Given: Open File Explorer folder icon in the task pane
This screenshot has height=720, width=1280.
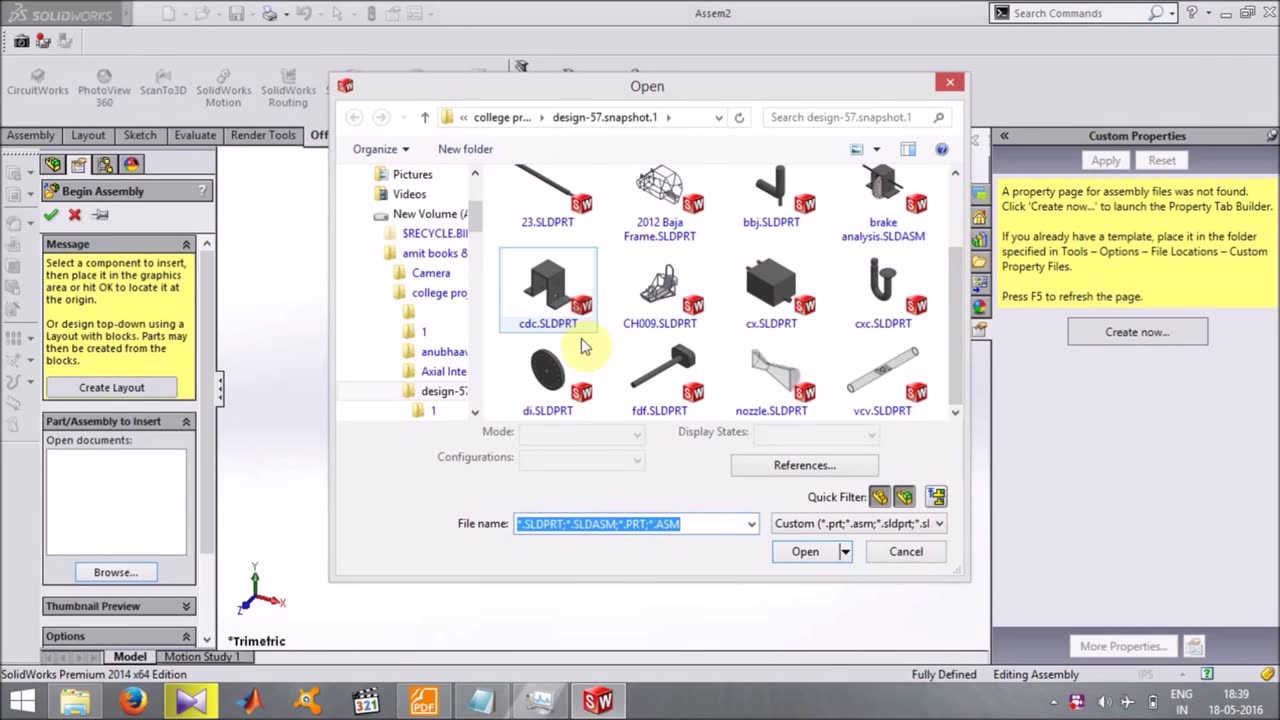Looking at the screenshot, I should pyautogui.click(x=979, y=262).
